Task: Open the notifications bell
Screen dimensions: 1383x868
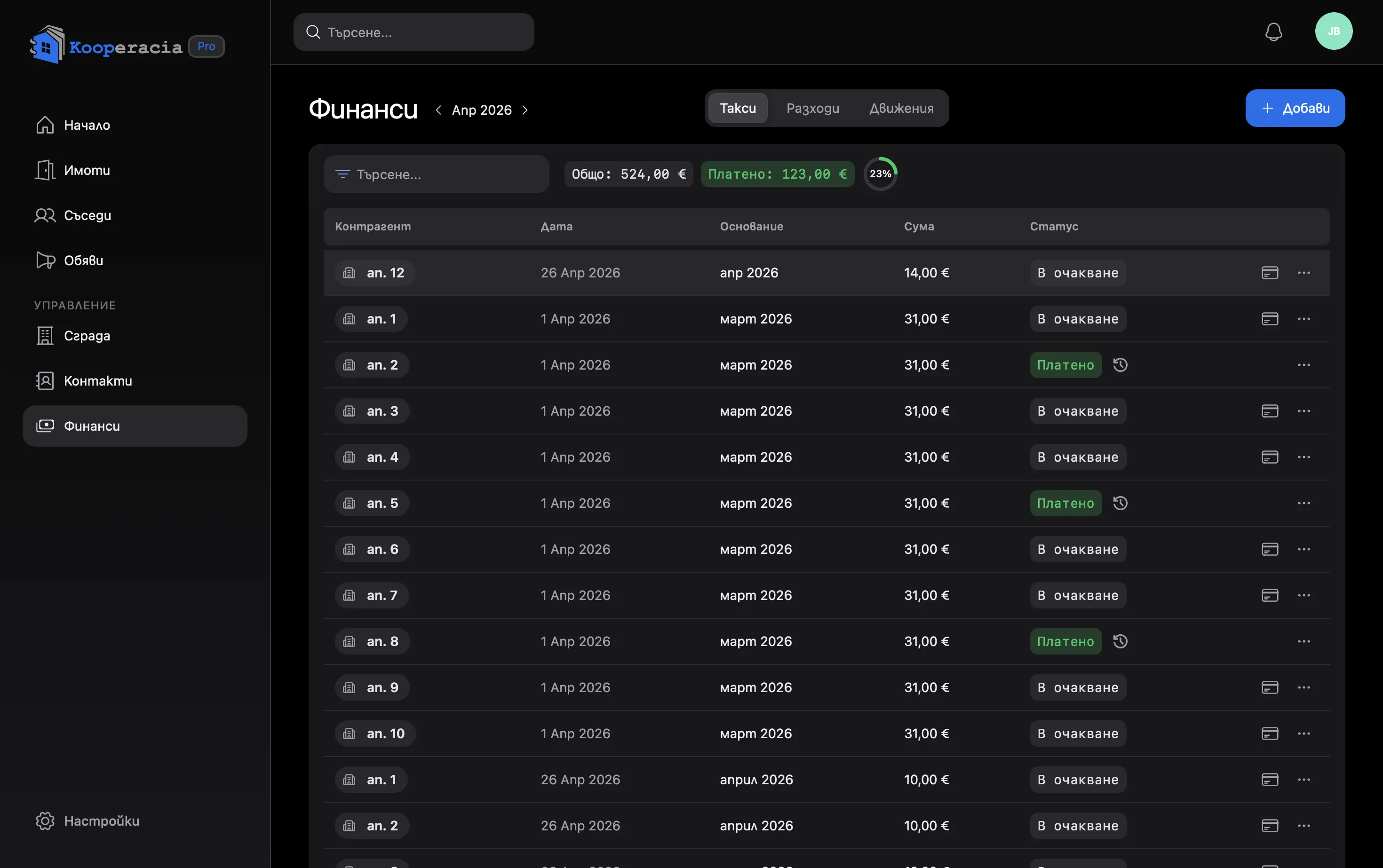Action: [1273, 32]
